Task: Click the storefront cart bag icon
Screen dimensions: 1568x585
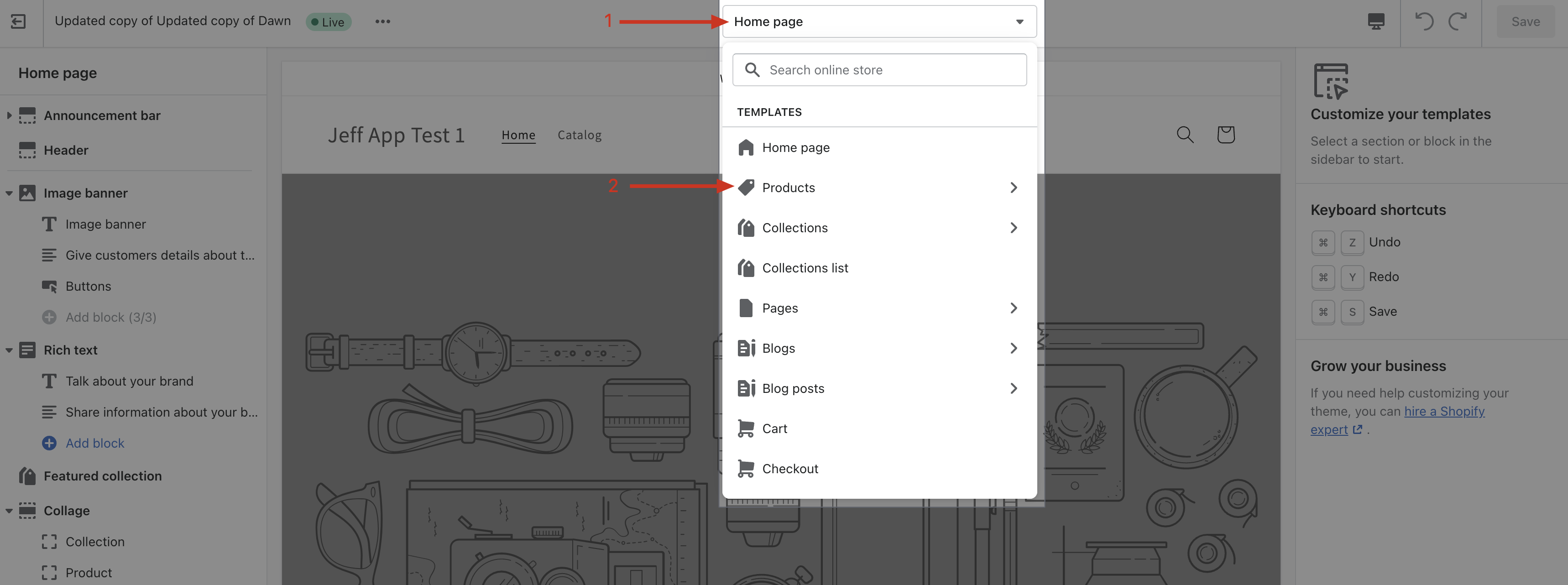Action: click(1225, 135)
